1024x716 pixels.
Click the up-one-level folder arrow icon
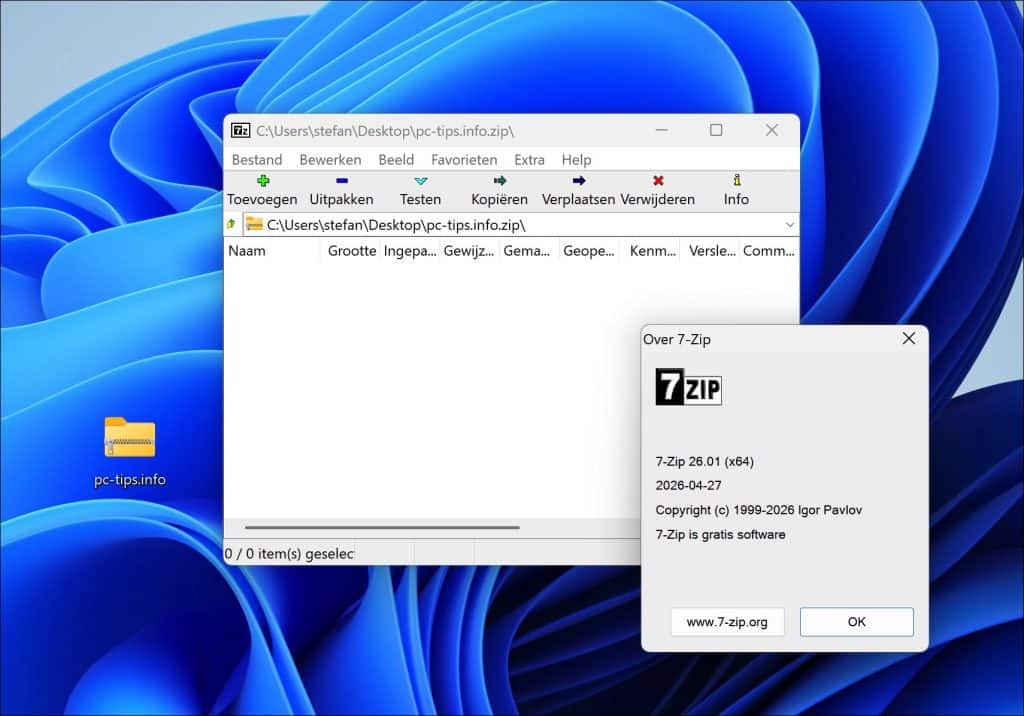[231, 224]
